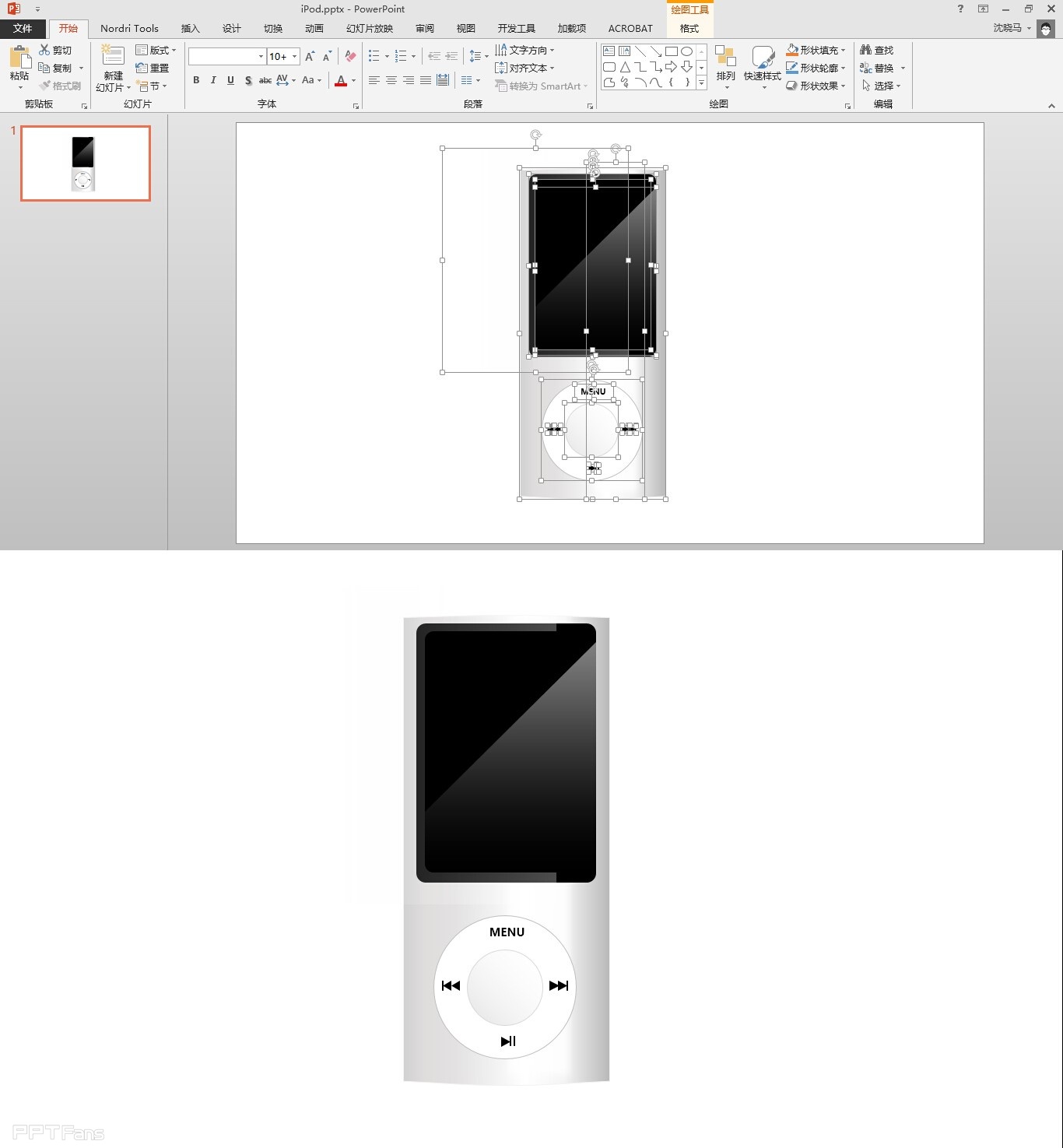Click the clear formatting eraser icon
1063x1148 pixels.
(x=350, y=56)
